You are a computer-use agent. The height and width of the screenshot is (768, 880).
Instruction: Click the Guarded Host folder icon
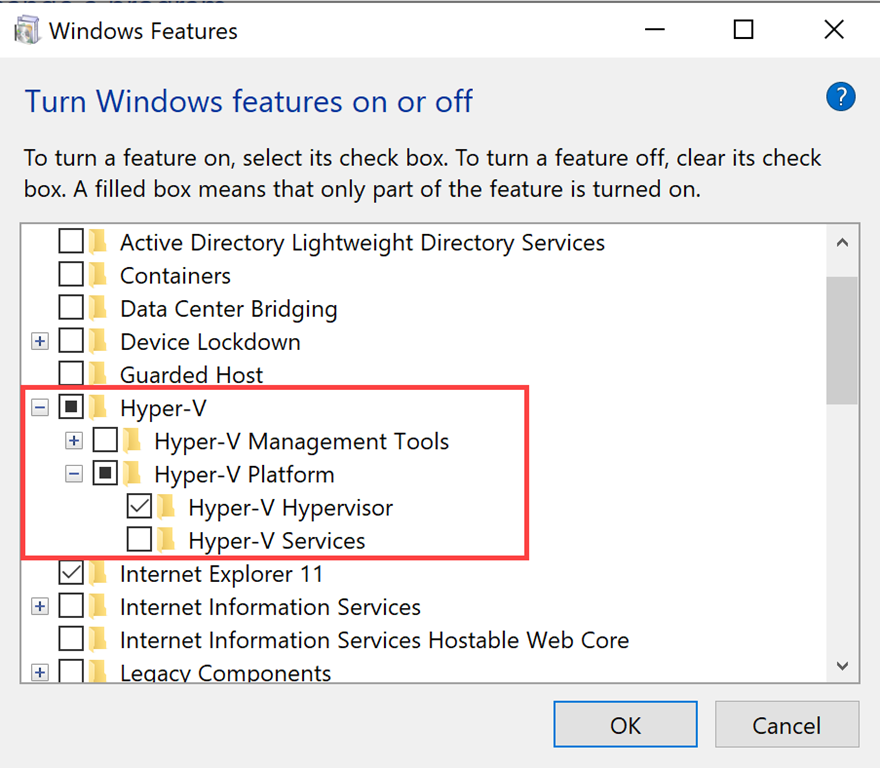98,375
